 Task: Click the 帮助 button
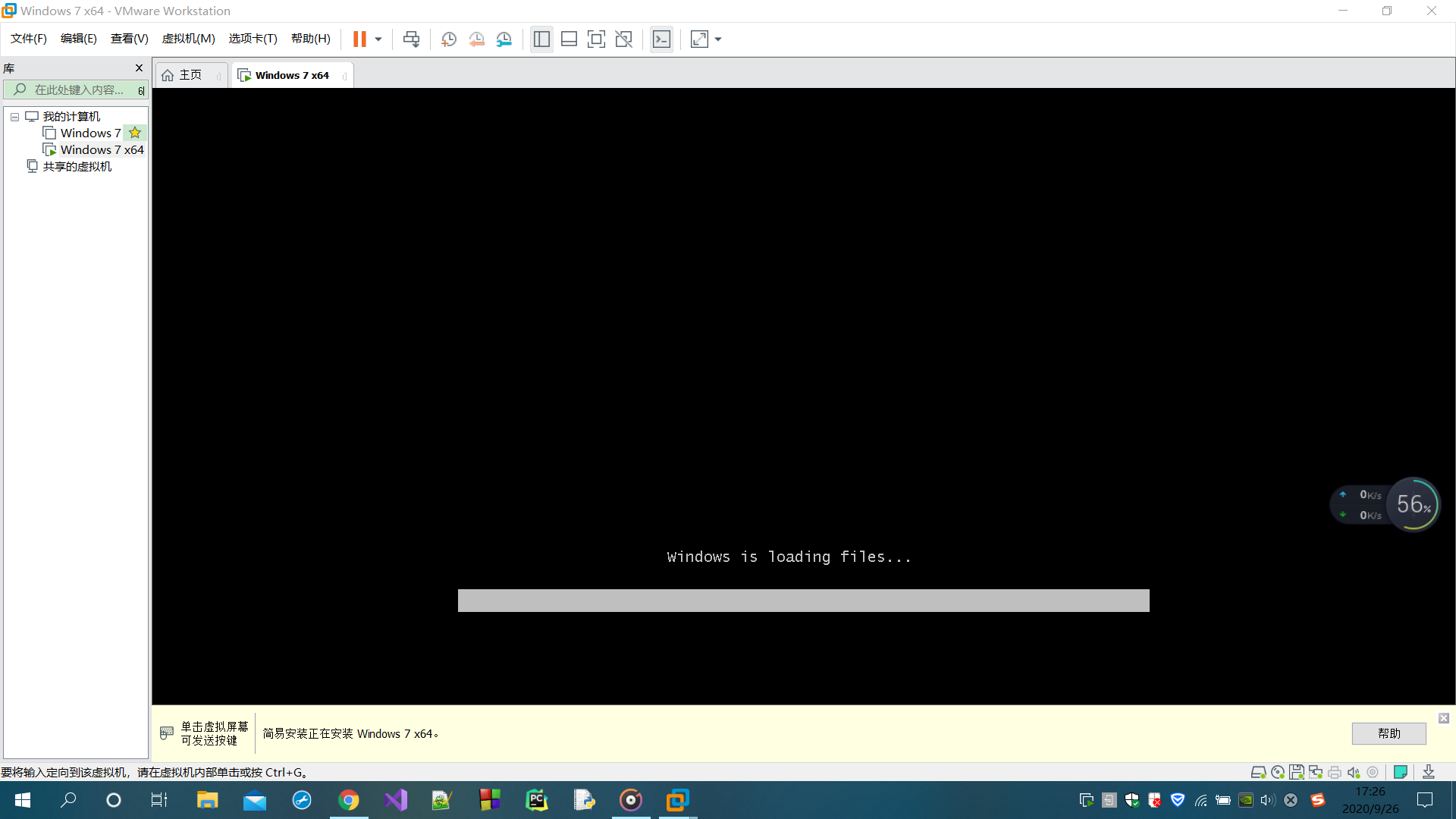(x=1389, y=733)
